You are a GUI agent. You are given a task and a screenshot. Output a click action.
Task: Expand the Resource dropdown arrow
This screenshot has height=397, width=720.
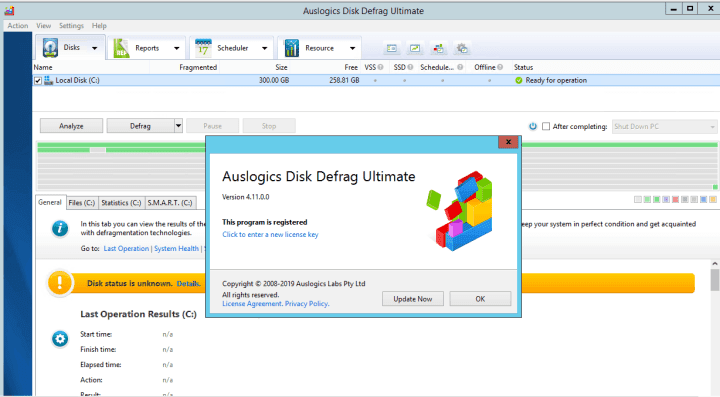coord(352,48)
